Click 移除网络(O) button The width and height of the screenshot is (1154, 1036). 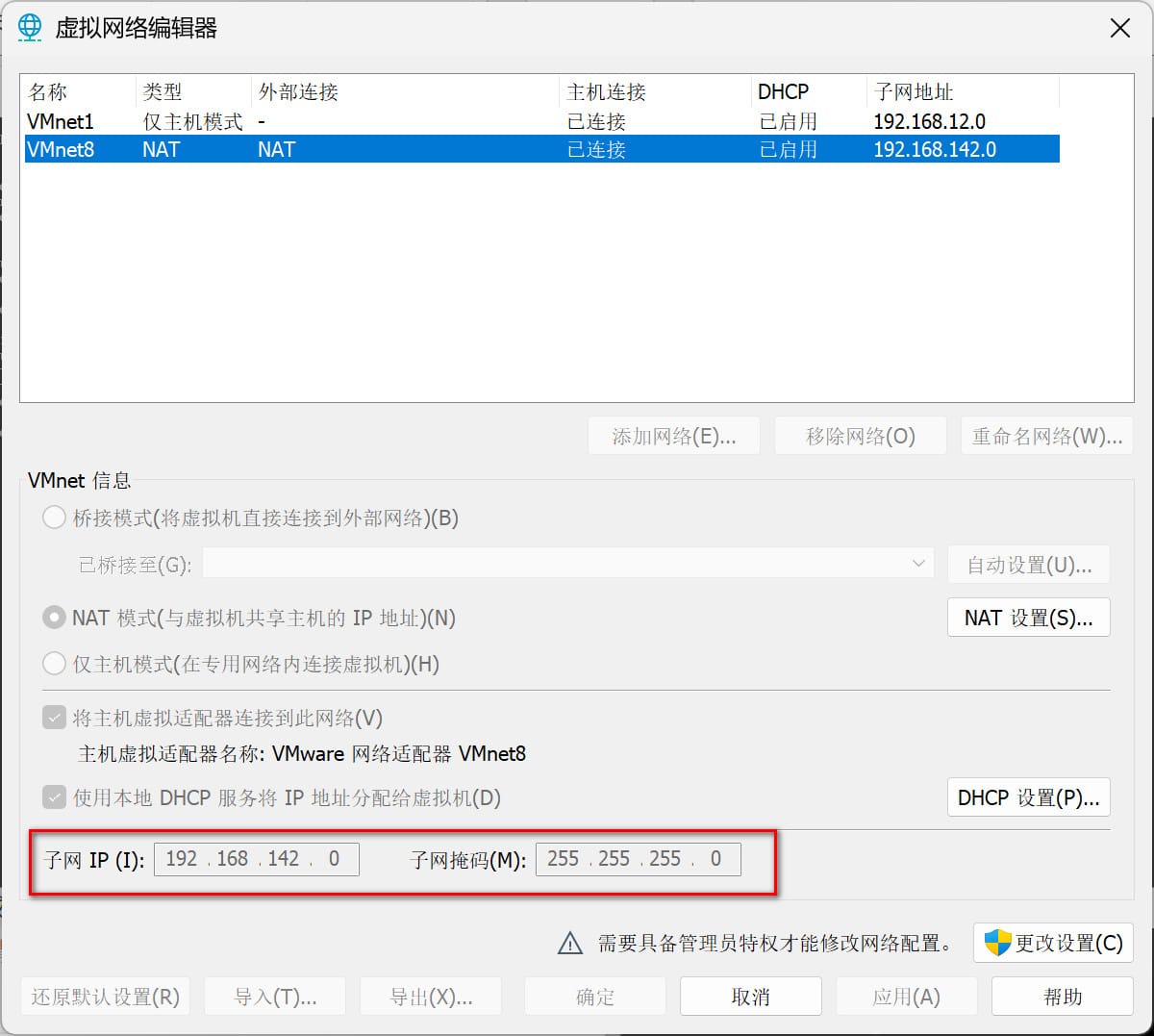pyautogui.click(x=861, y=436)
